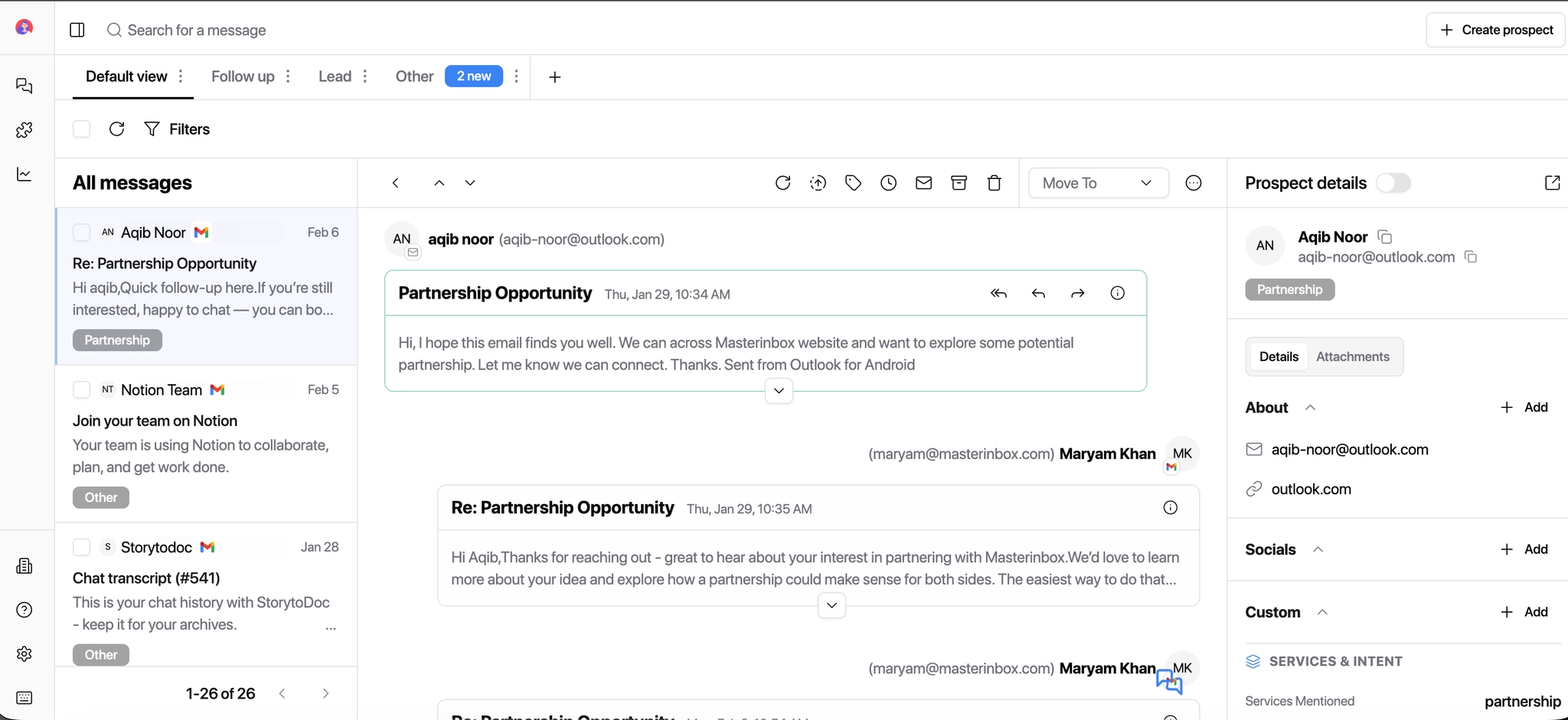Expand the first Partnership Opportunity email

(x=778, y=390)
